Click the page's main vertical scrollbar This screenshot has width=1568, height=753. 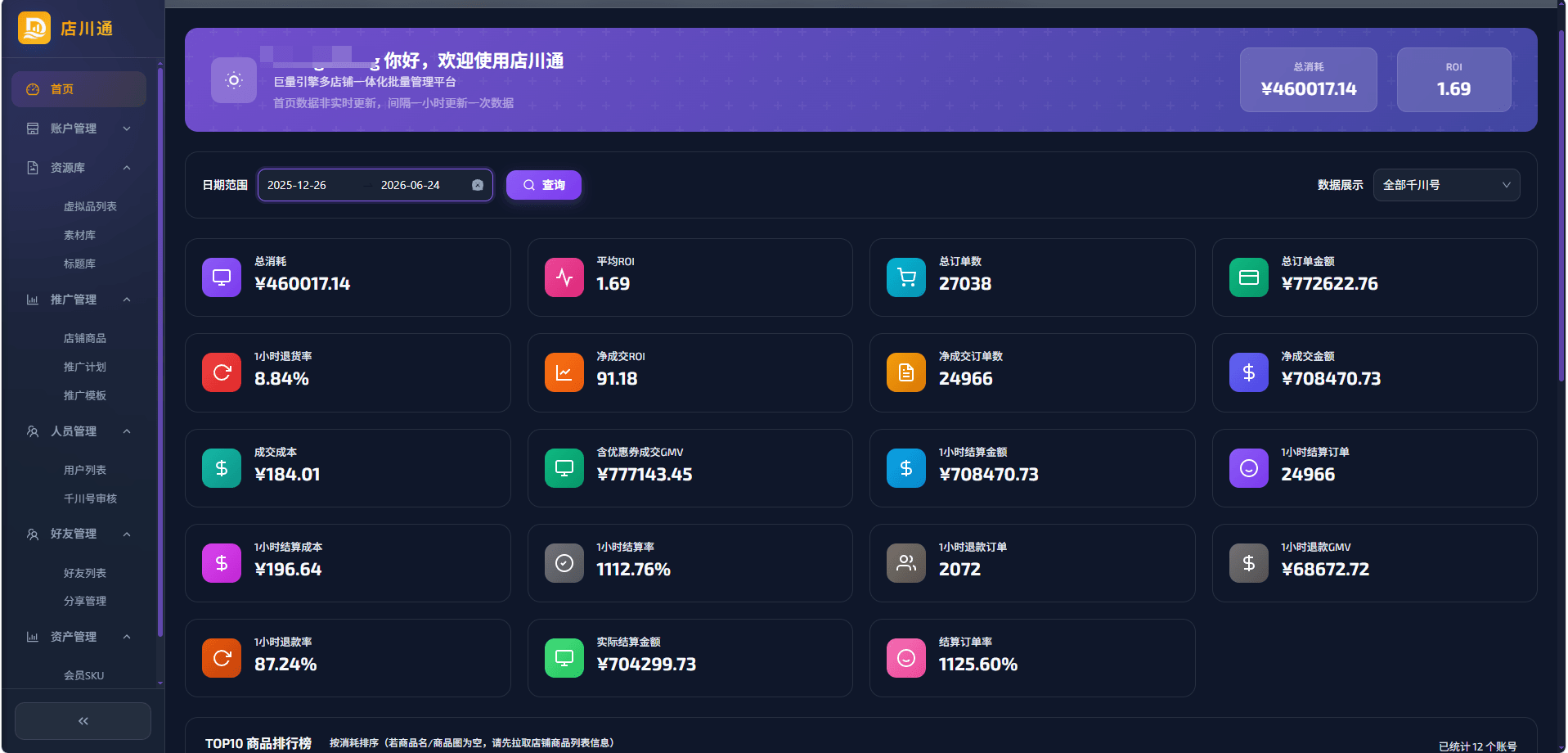click(x=1561, y=205)
